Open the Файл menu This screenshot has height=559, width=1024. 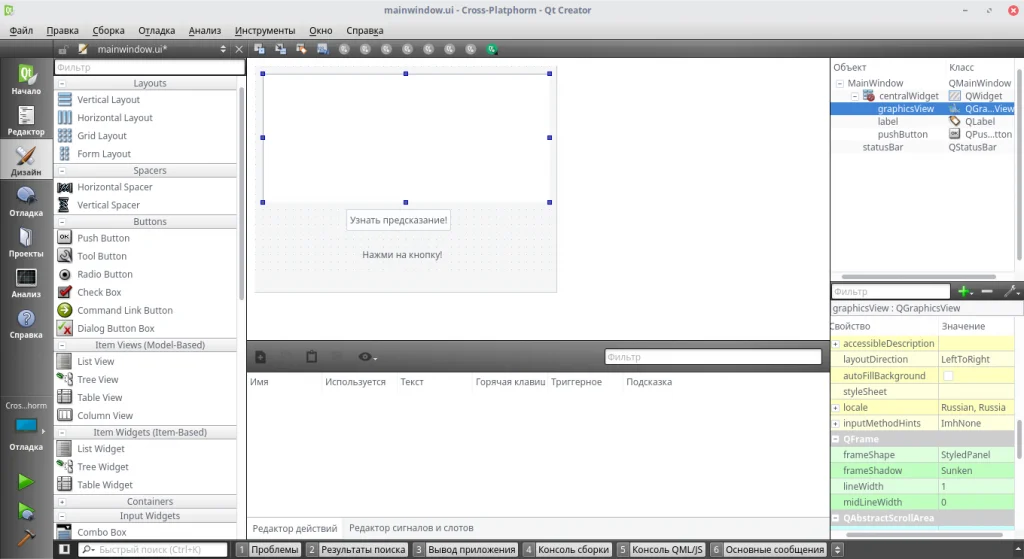pos(21,30)
